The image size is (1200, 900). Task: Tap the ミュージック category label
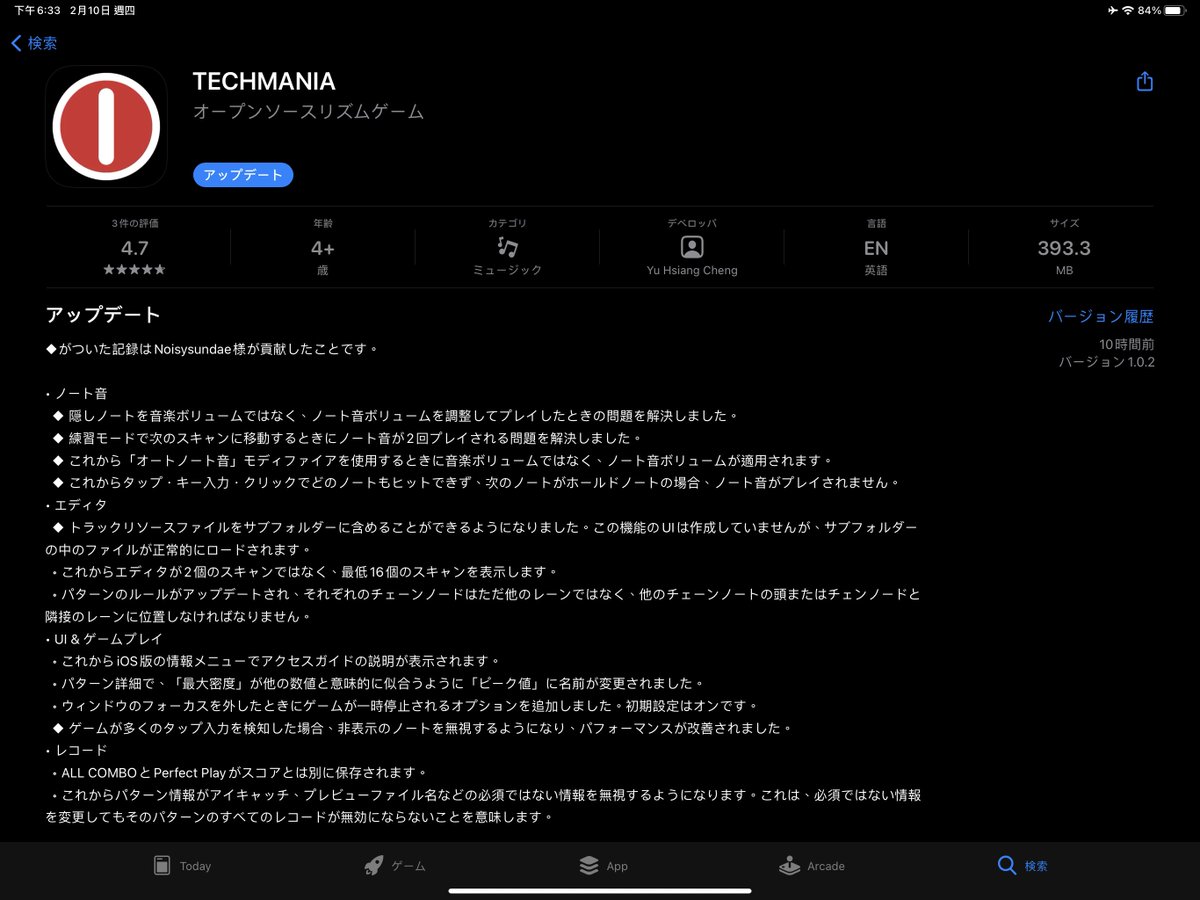pos(507,270)
